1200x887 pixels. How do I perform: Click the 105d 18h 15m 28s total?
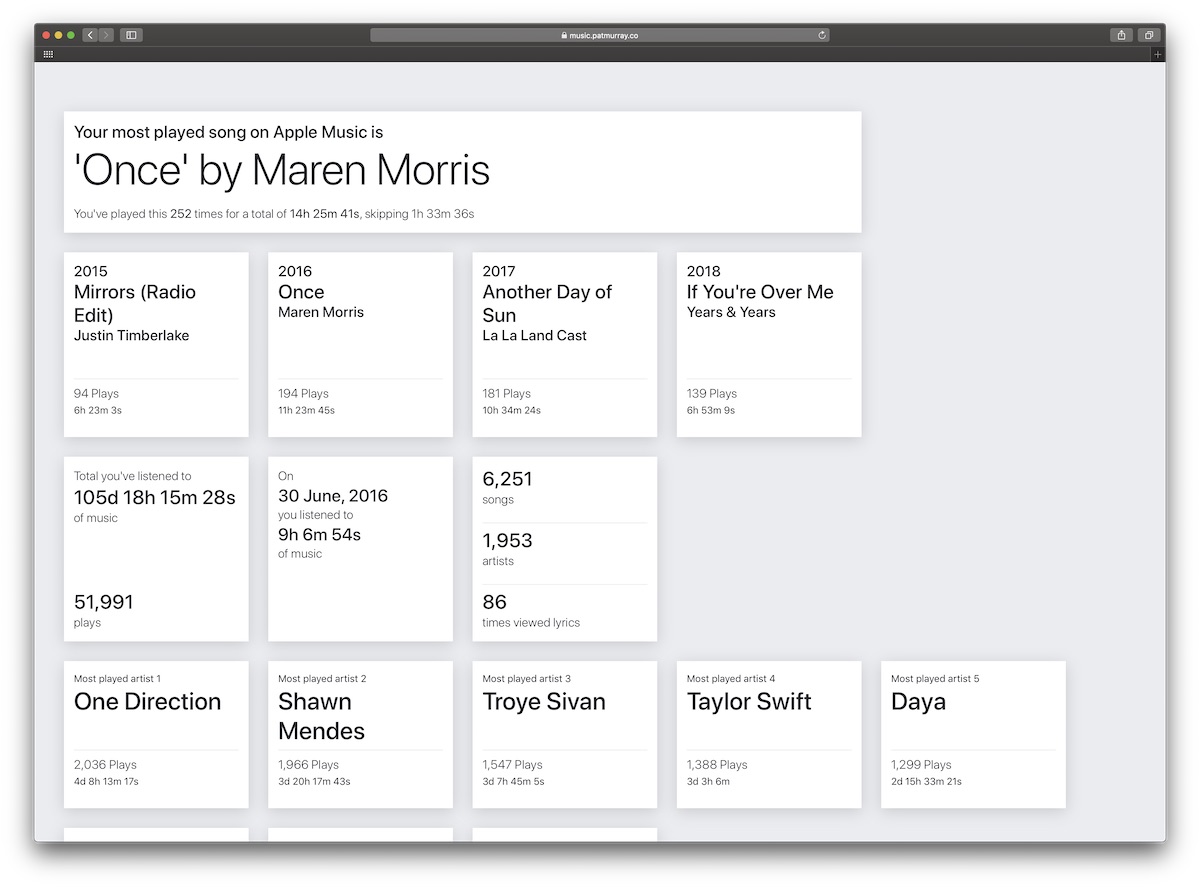tap(155, 497)
